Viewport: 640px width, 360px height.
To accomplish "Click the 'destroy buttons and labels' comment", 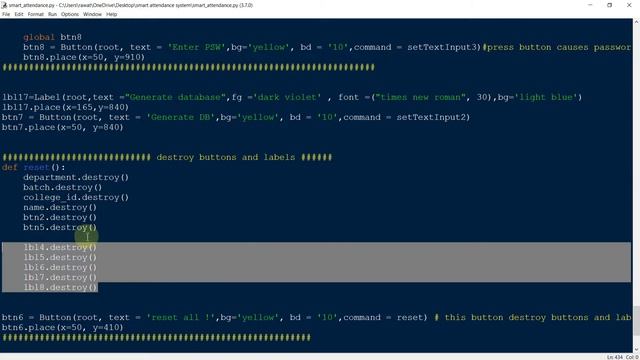I will click(226, 158).
